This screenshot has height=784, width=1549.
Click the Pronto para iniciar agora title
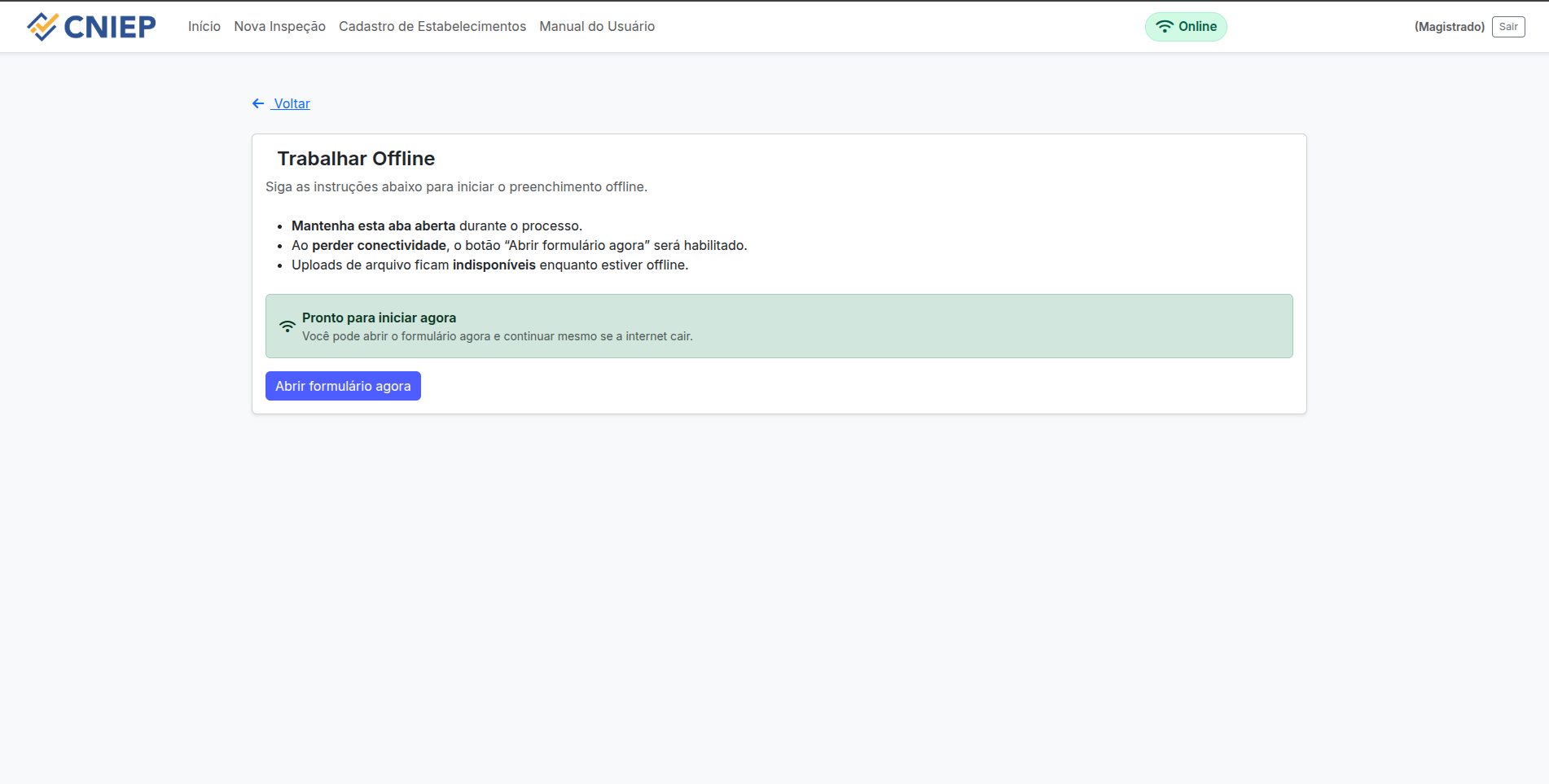(379, 318)
